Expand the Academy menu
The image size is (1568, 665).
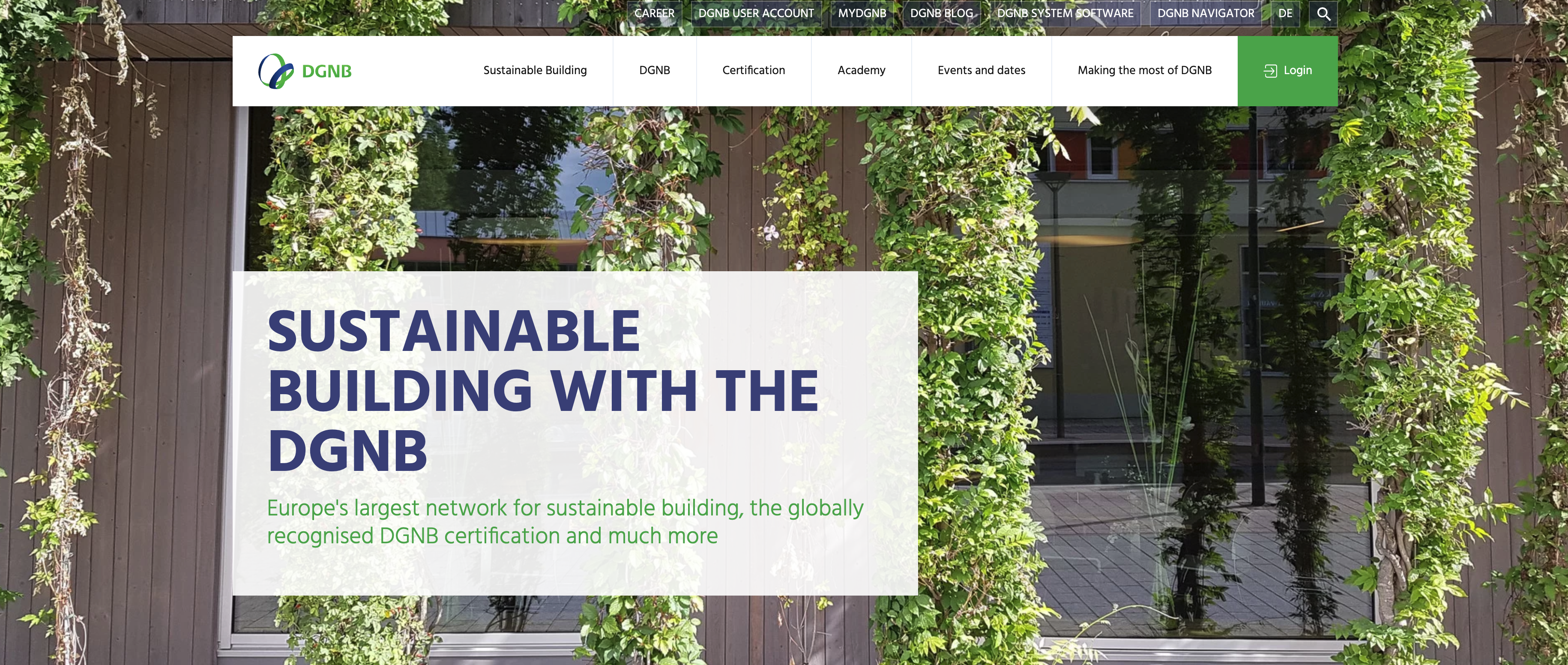(x=861, y=71)
